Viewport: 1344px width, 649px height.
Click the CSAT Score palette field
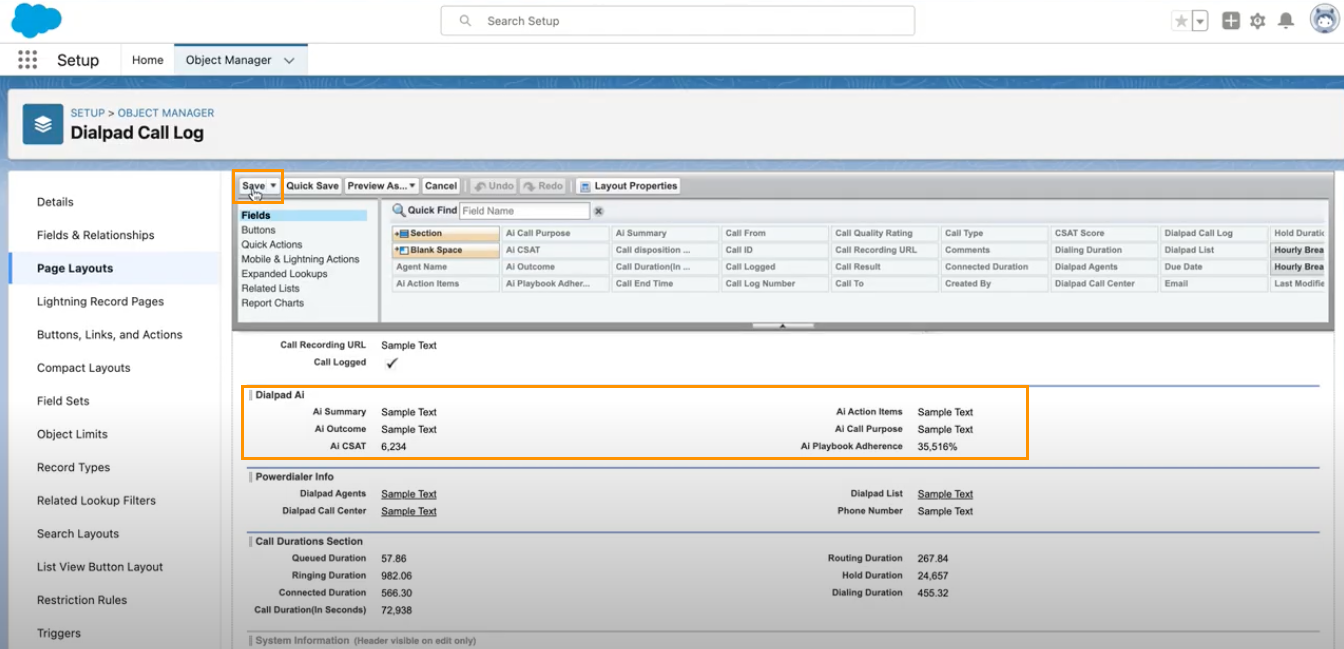(x=1105, y=233)
